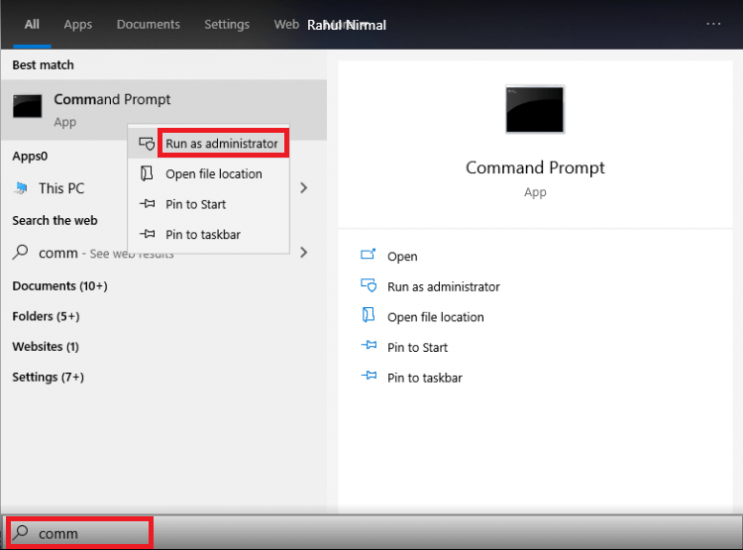Open comm web search result
Viewport: 743px width, 550px height.
click(x=107, y=253)
